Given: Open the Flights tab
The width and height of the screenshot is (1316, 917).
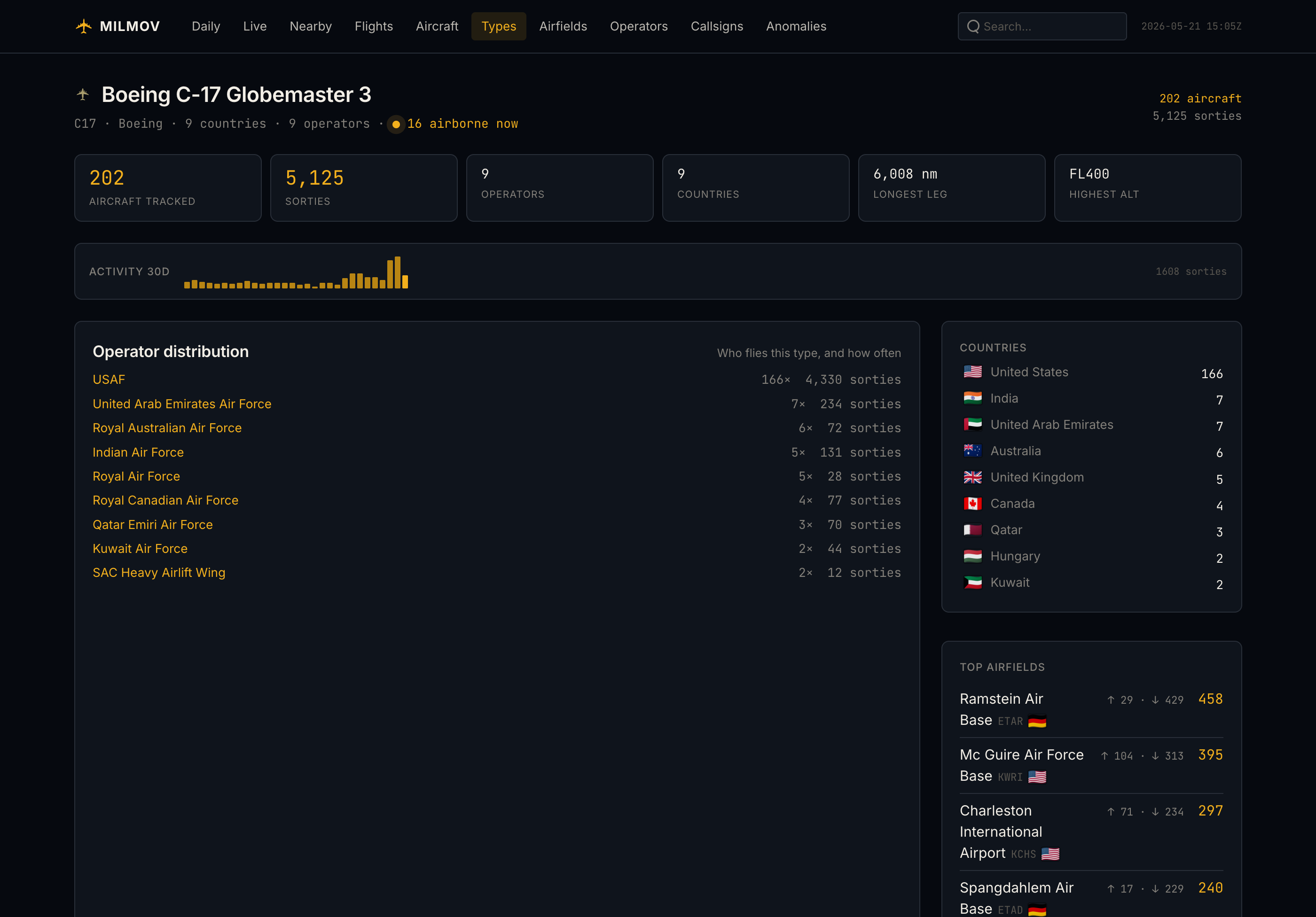Looking at the screenshot, I should point(374,26).
